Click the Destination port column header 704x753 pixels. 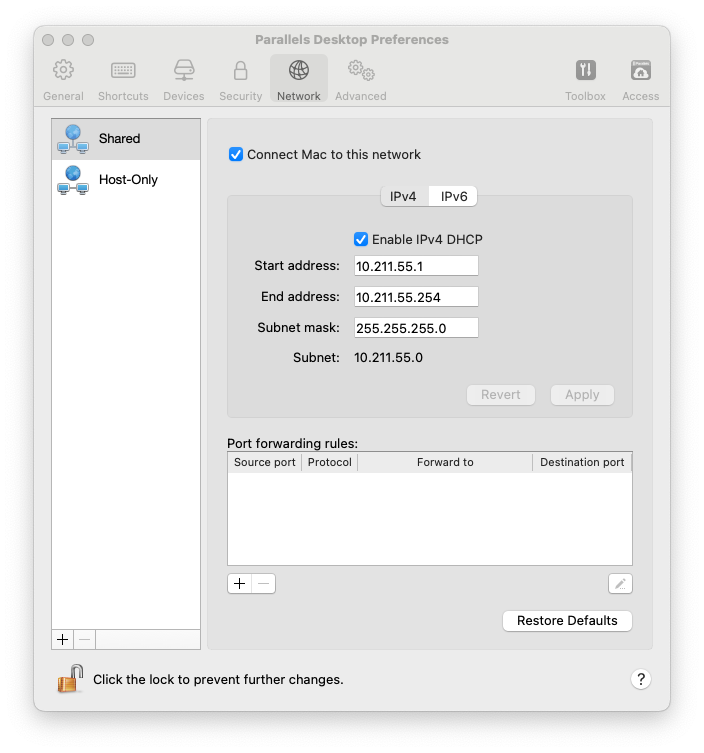point(582,462)
